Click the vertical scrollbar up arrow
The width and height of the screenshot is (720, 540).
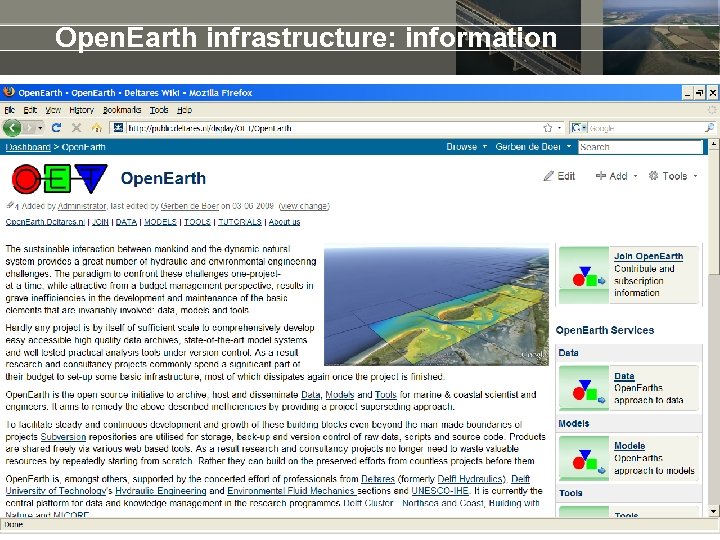(x=714, y=144)
